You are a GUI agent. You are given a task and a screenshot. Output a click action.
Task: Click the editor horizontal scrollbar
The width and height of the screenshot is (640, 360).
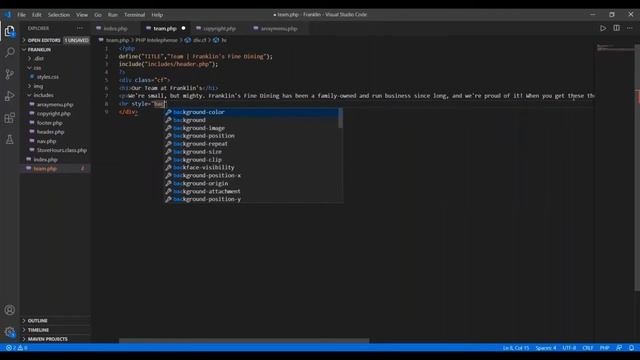(244, 340)
